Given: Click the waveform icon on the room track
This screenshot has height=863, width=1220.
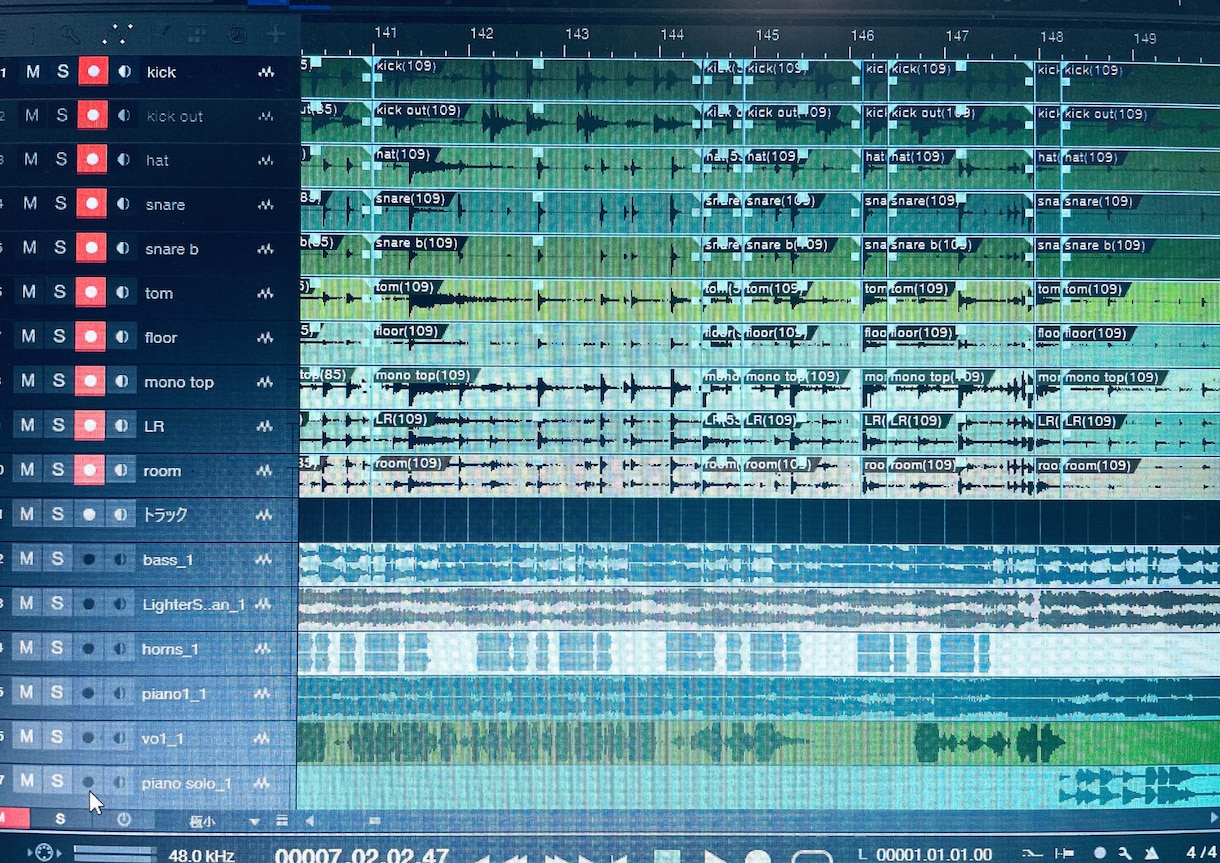Looking at the screenshot, I should [x=265, y=471].
